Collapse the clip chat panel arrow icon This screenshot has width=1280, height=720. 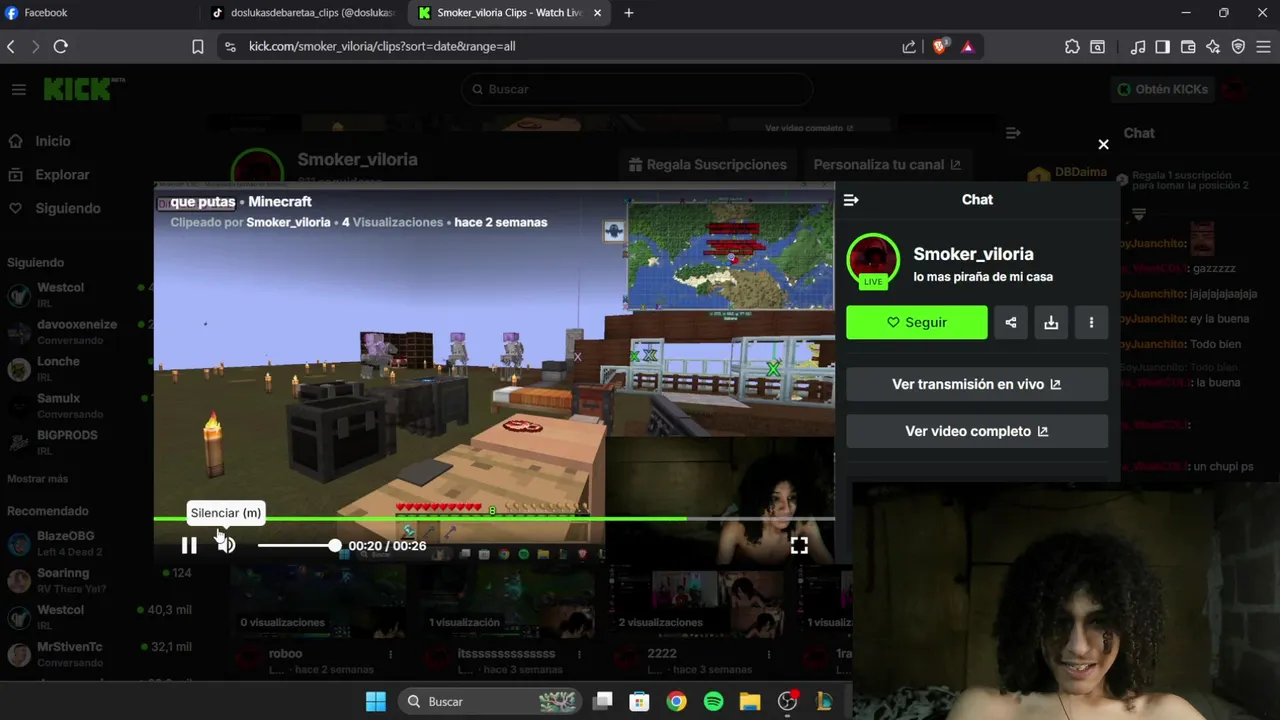851,200
